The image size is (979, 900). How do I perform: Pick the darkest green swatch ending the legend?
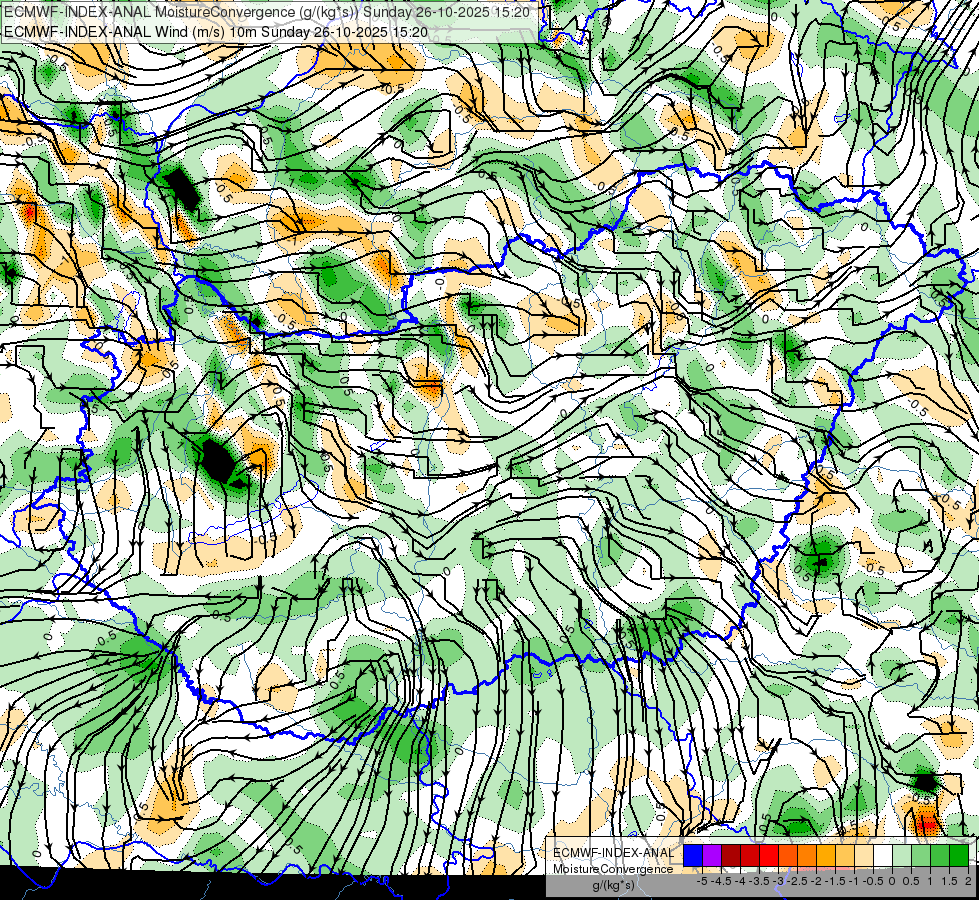[959, 856]
